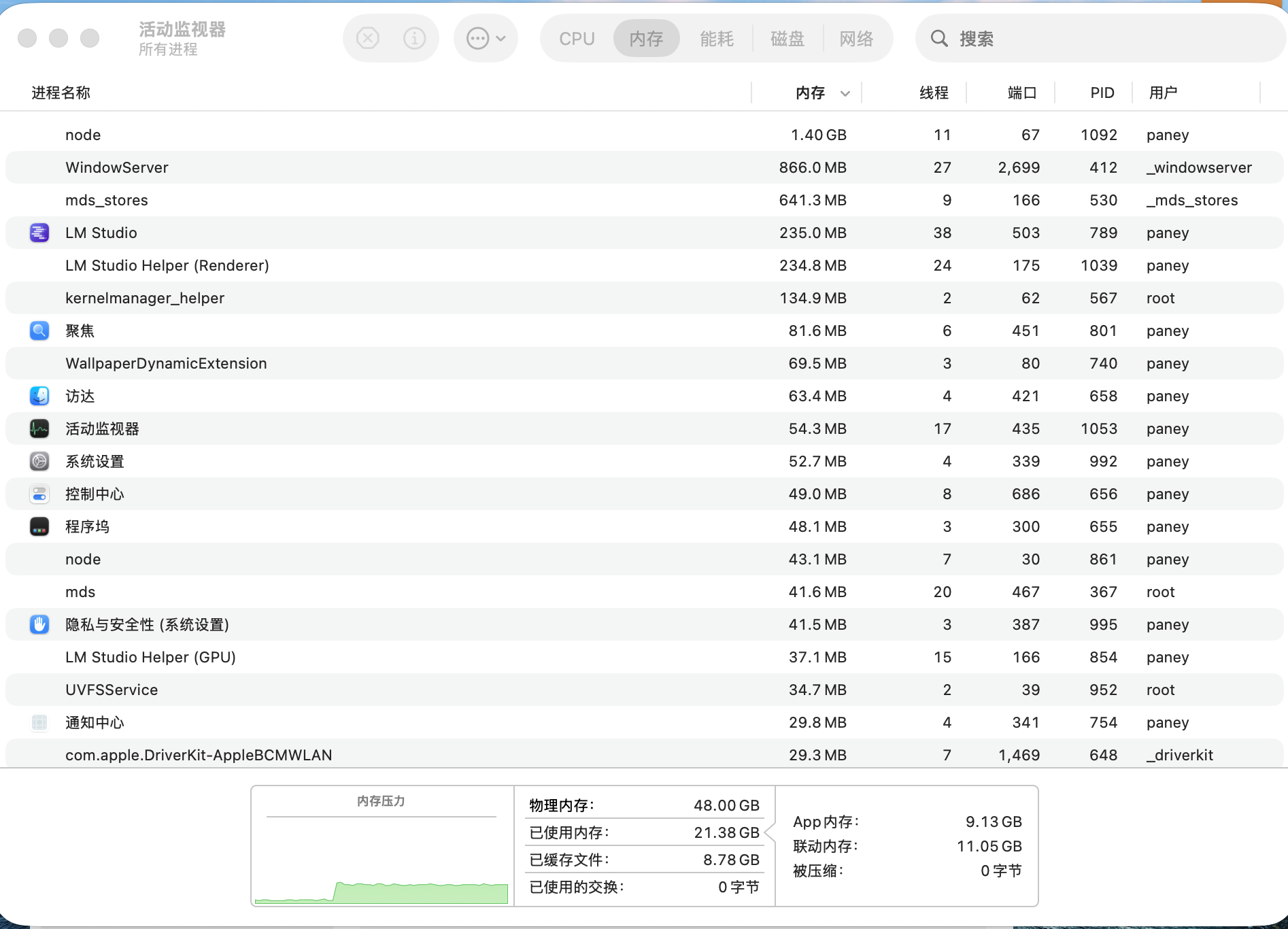Select the kernelmanager_helper process row
This screenshot has width=1288, height=929.
pos(644,298)
